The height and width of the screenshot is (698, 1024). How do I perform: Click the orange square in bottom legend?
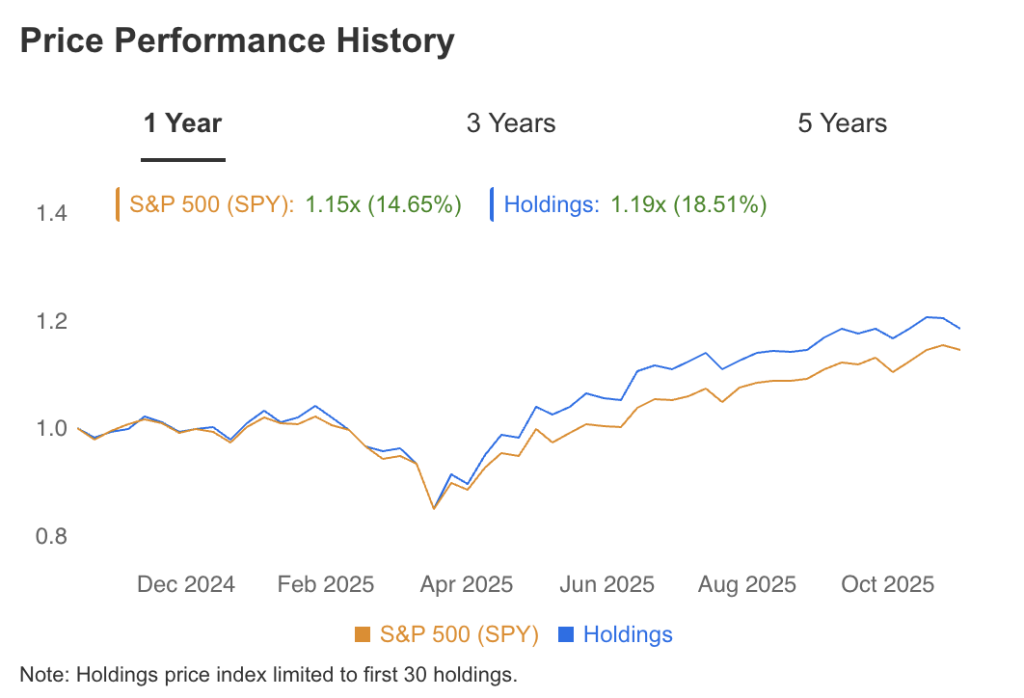[x=363, y=634]
